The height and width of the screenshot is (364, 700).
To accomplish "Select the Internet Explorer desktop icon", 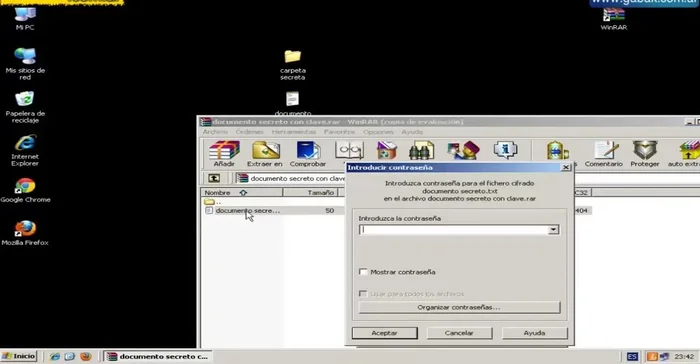I will (25, 151).
